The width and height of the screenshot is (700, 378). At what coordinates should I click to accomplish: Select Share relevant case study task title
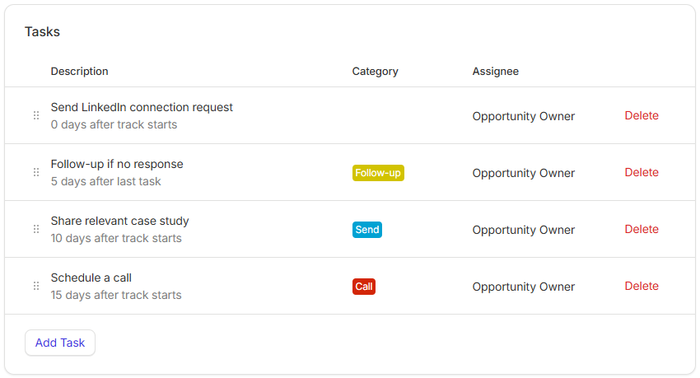(x=120, y=221)
